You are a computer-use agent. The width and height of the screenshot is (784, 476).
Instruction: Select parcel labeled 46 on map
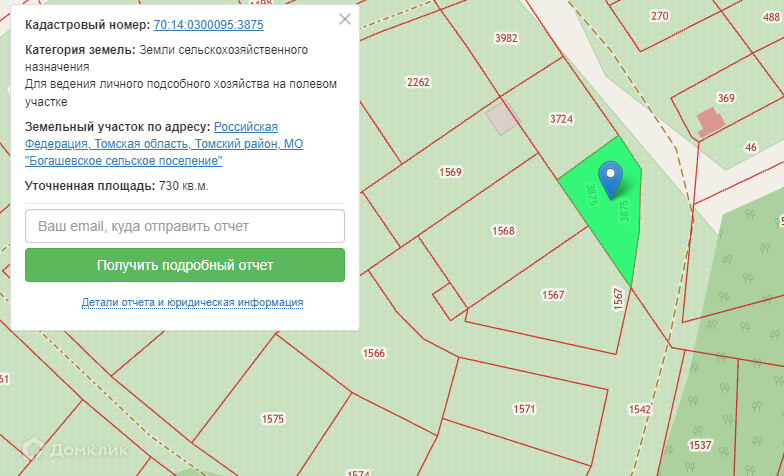pos(750,147)
